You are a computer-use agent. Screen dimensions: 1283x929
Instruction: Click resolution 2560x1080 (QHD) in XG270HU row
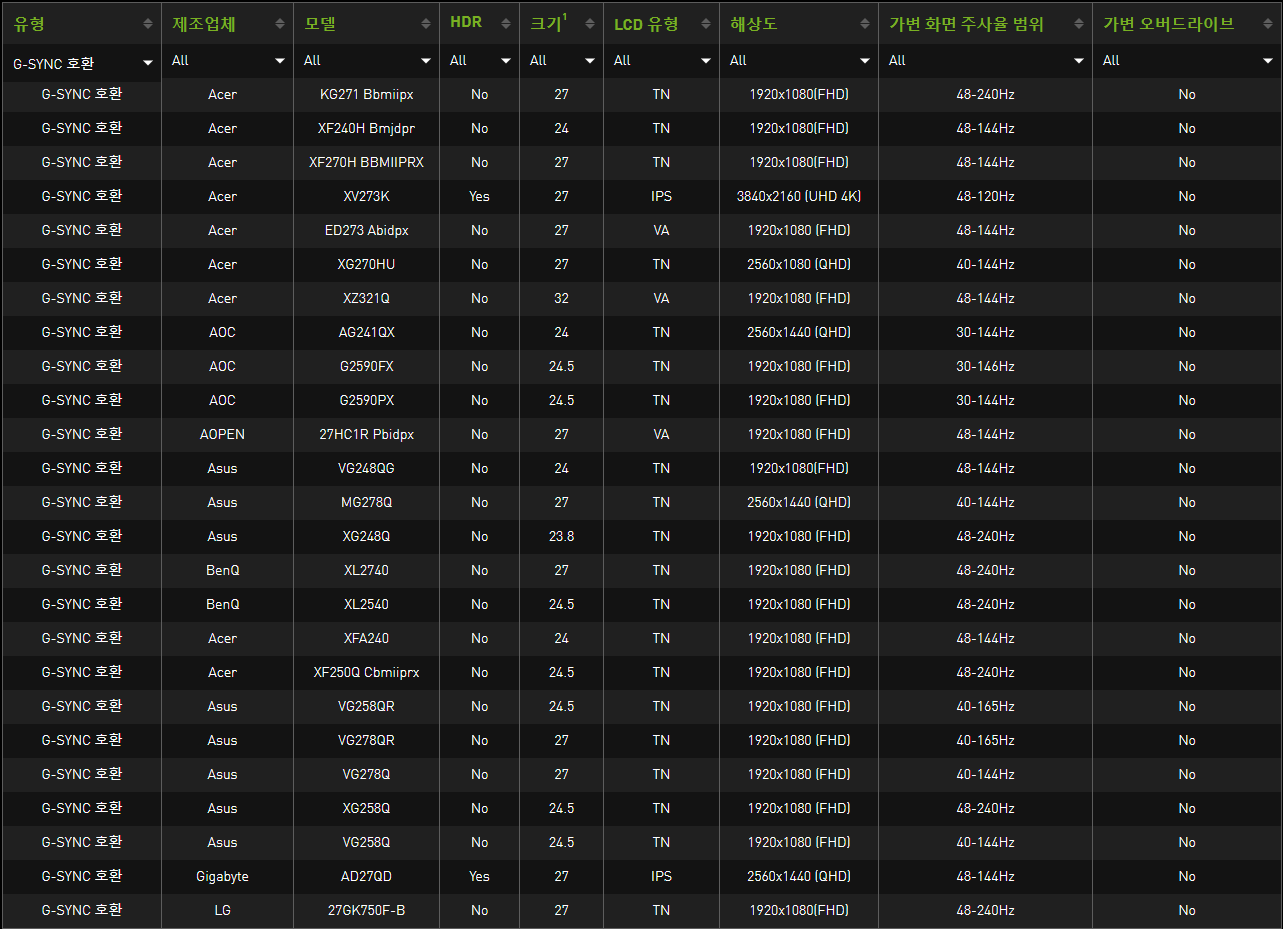(x=799, y=265)
